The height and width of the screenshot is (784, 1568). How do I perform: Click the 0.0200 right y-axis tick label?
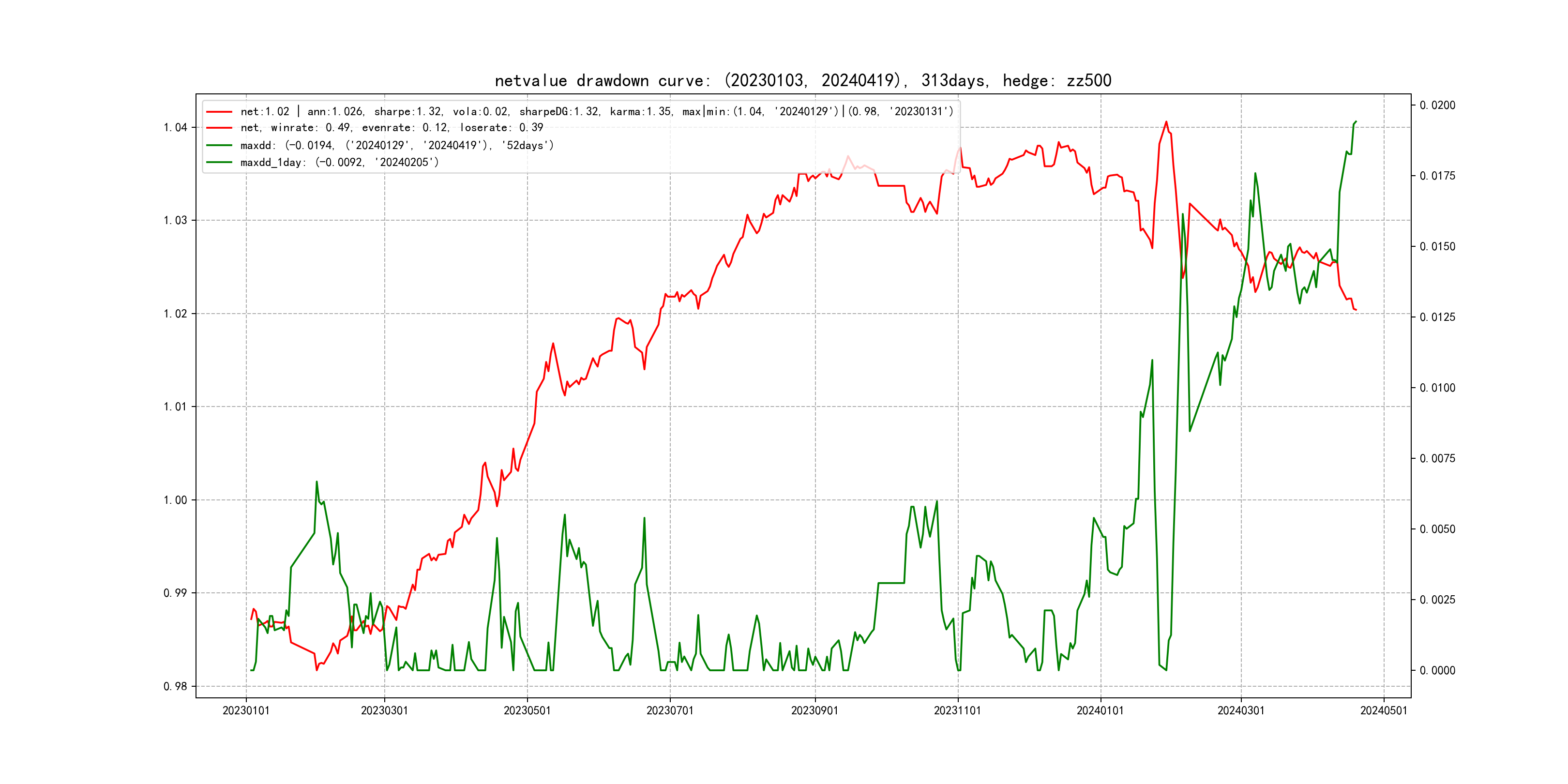(x=1437, y=106)
